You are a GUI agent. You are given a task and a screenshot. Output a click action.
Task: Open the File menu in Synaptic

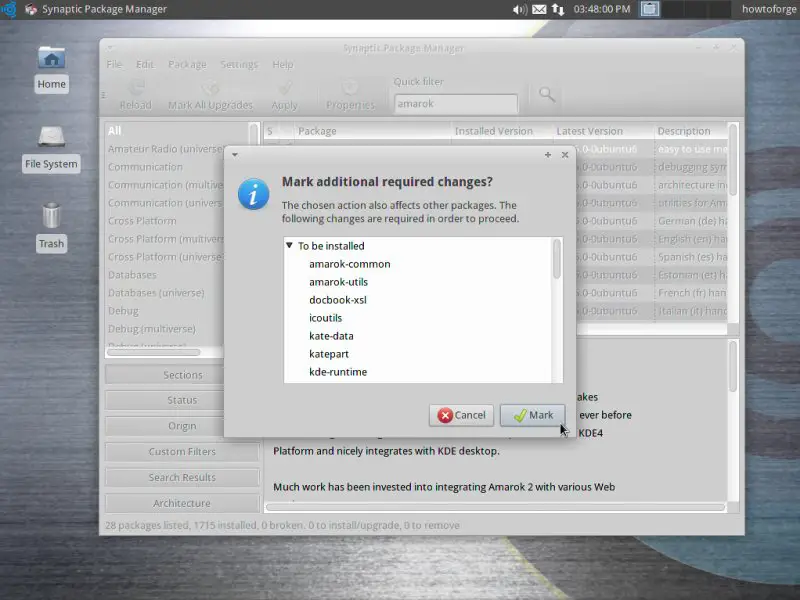pyautogui.click(x=114, y=64)
